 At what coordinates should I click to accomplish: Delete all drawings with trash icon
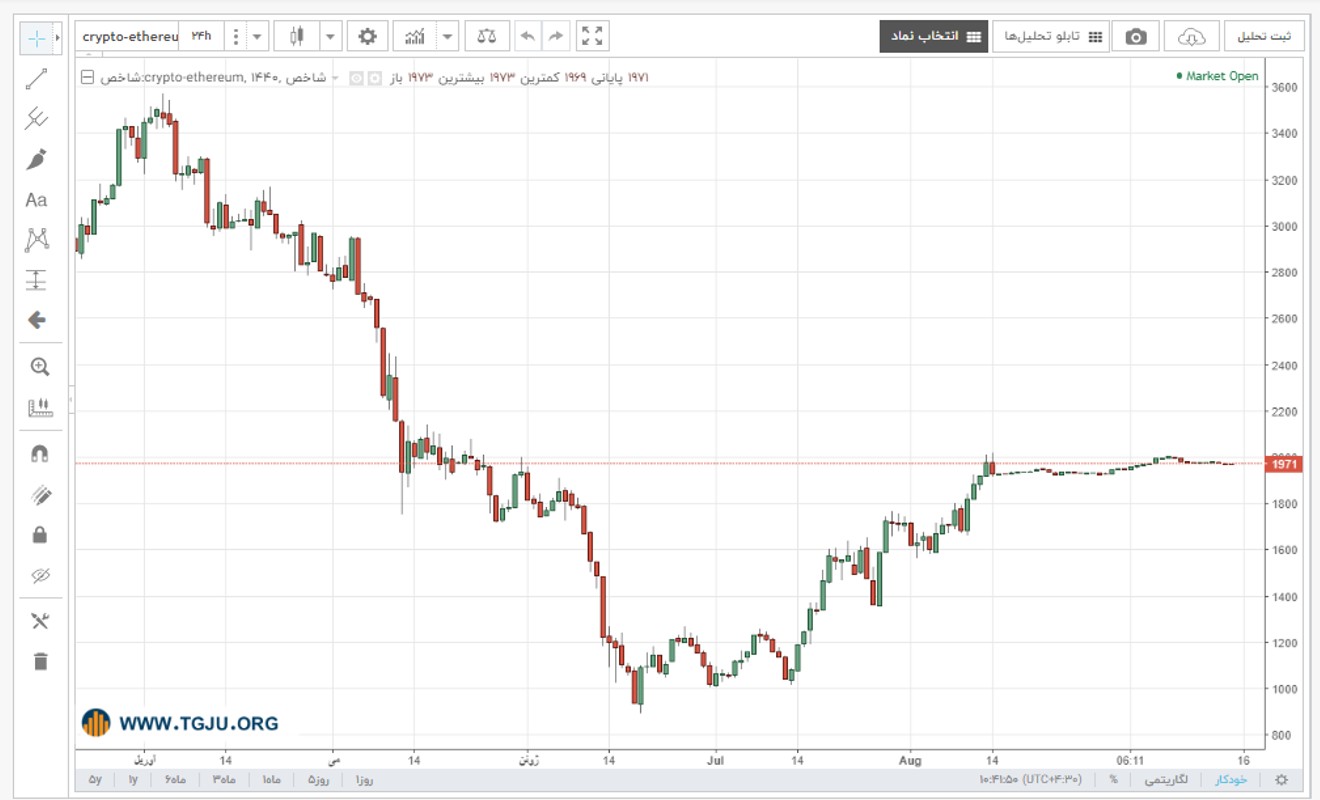(x=39, y=661)
